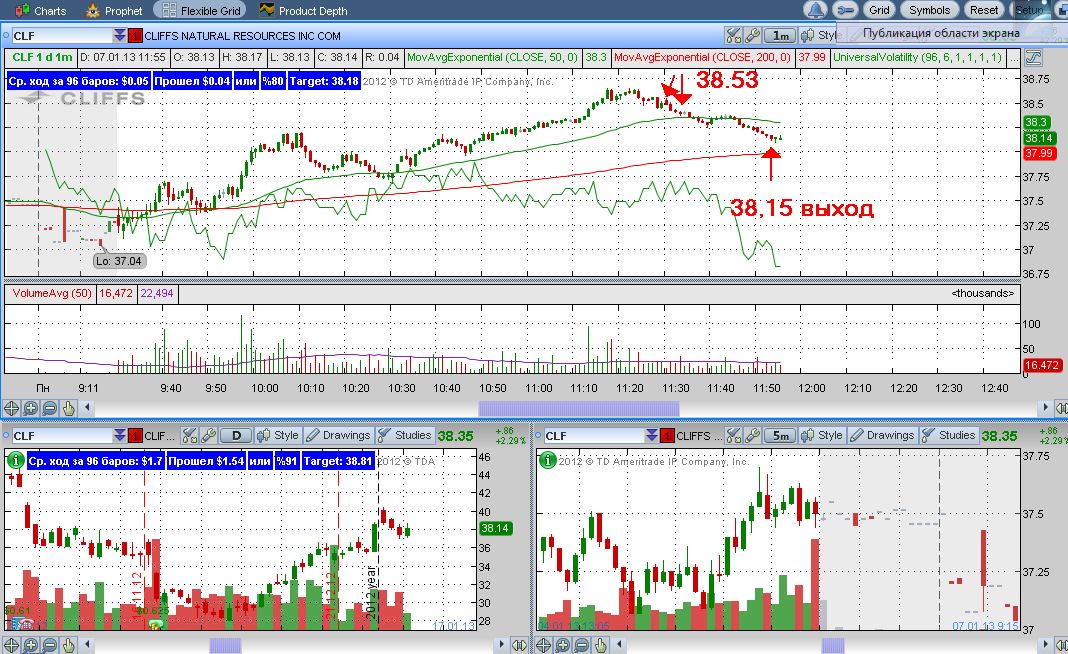Image resolution: width=1068 pixels, height=654 pixels.
Task: Open Style menu in top chart
Action: [x=820, y=35]
